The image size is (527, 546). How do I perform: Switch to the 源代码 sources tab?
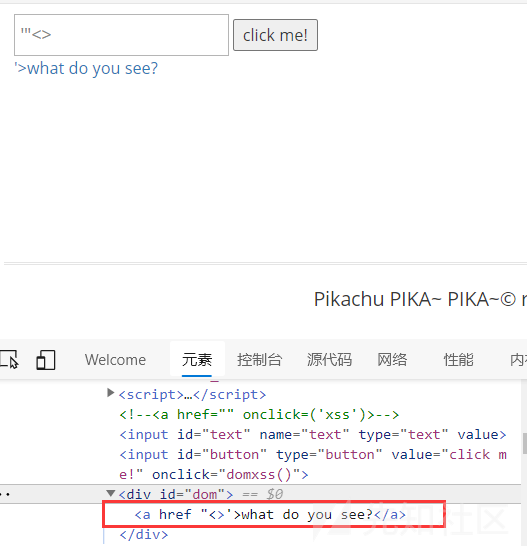(329, 360)
